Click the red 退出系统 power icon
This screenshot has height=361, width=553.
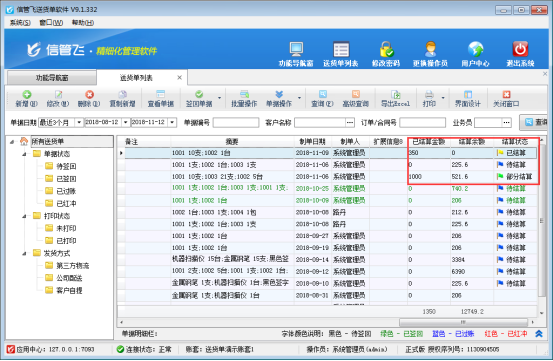pyautogui.click(x=520, y=49)
